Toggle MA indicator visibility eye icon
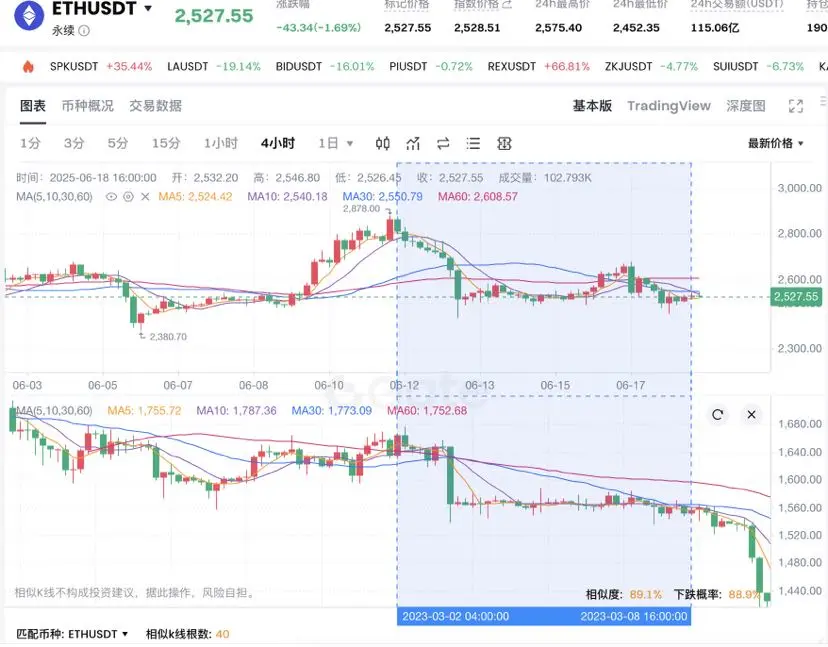The height and width of the screenshot is (647, 828). (x=111, y=197)
